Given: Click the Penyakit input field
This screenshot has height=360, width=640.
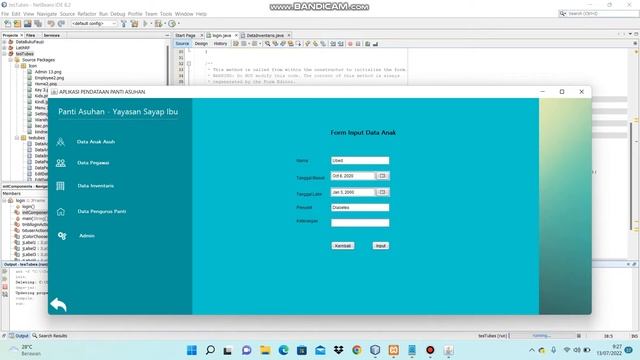Looking at the screenshot, I should [x=360, y=207].
